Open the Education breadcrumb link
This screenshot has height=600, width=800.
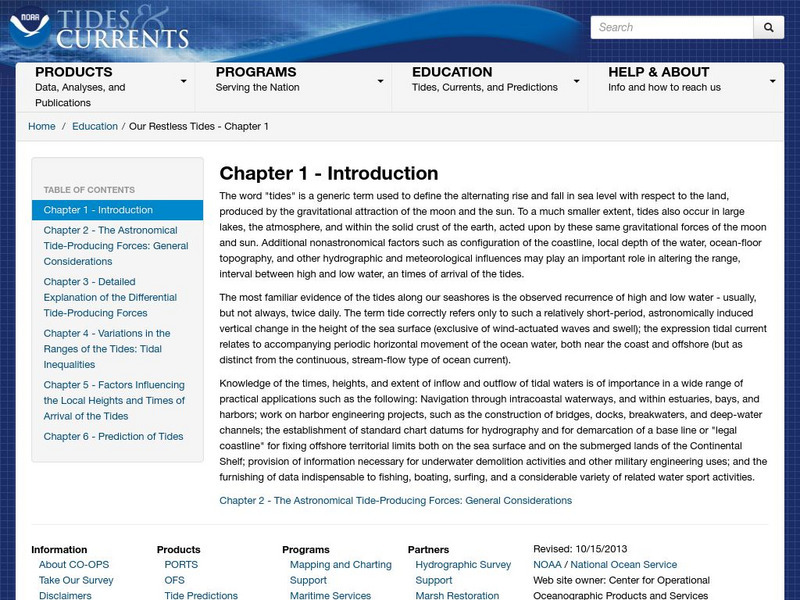tap(95, 127)
